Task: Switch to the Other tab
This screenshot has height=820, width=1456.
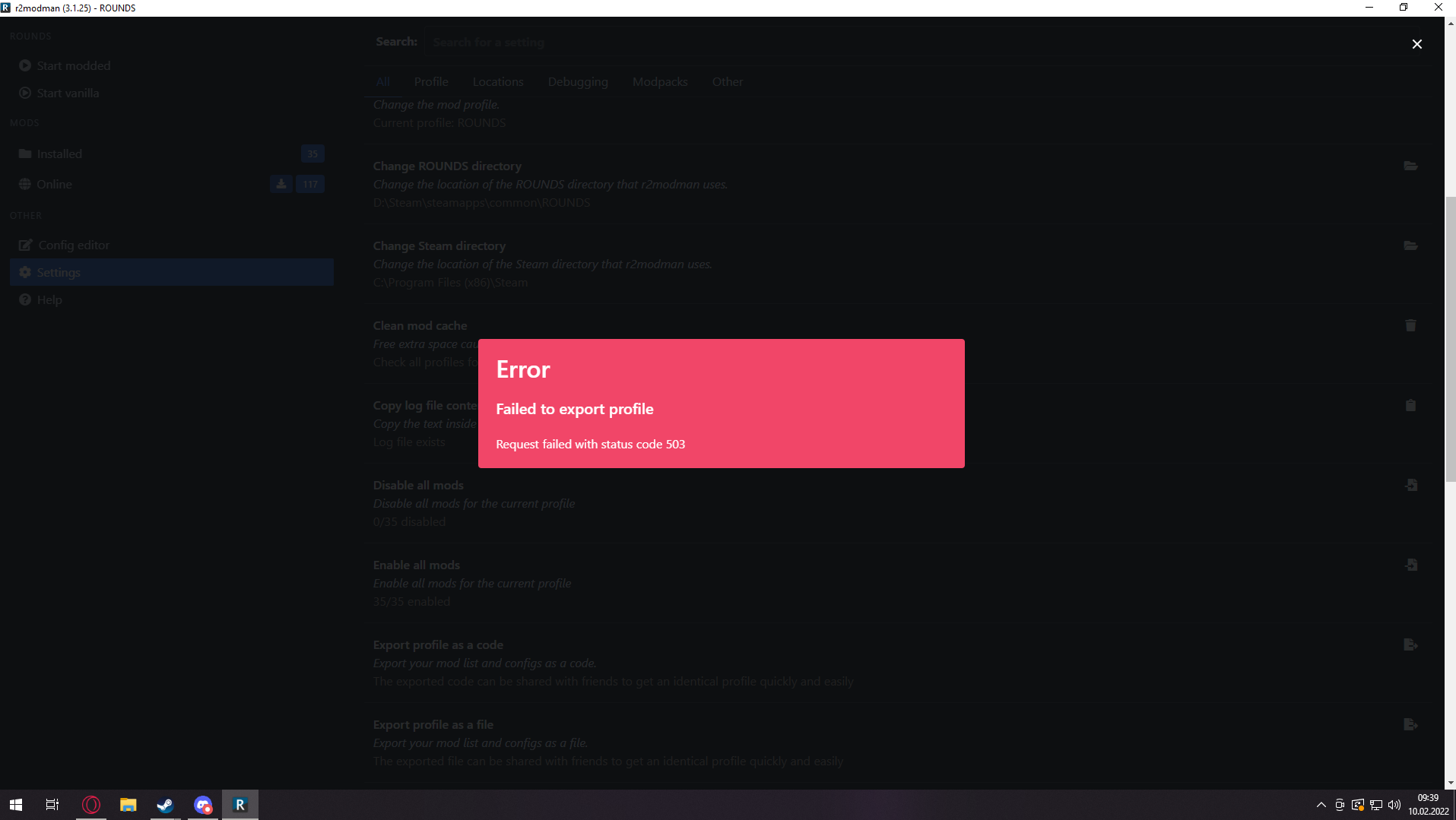Action: pos(728,81)
